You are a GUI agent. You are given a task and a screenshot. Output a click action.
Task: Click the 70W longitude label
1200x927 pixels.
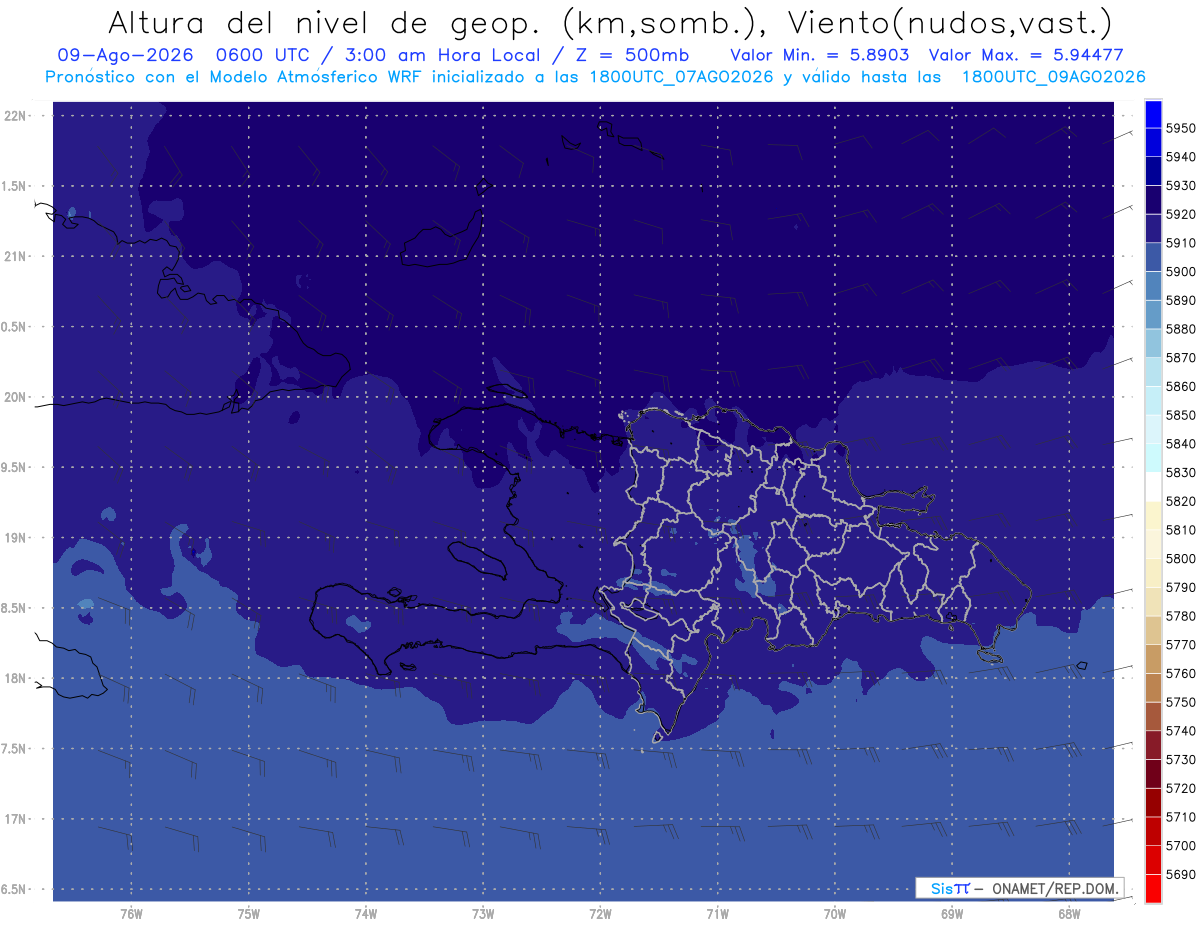coord(834,914)
